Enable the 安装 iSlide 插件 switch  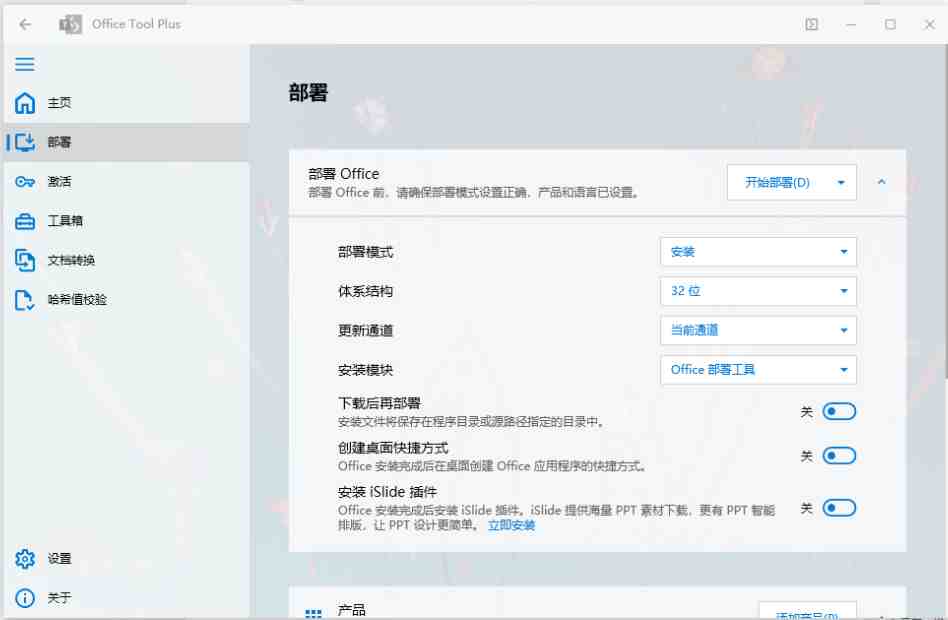(840, 508)
